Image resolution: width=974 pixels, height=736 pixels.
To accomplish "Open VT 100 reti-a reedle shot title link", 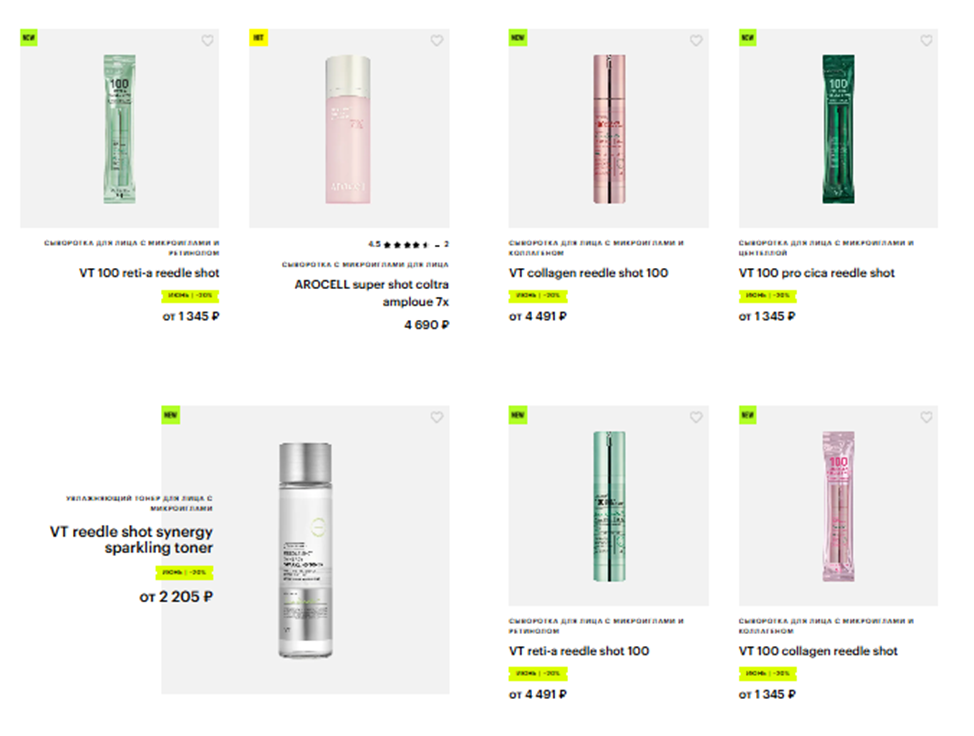I will point(149,273).
